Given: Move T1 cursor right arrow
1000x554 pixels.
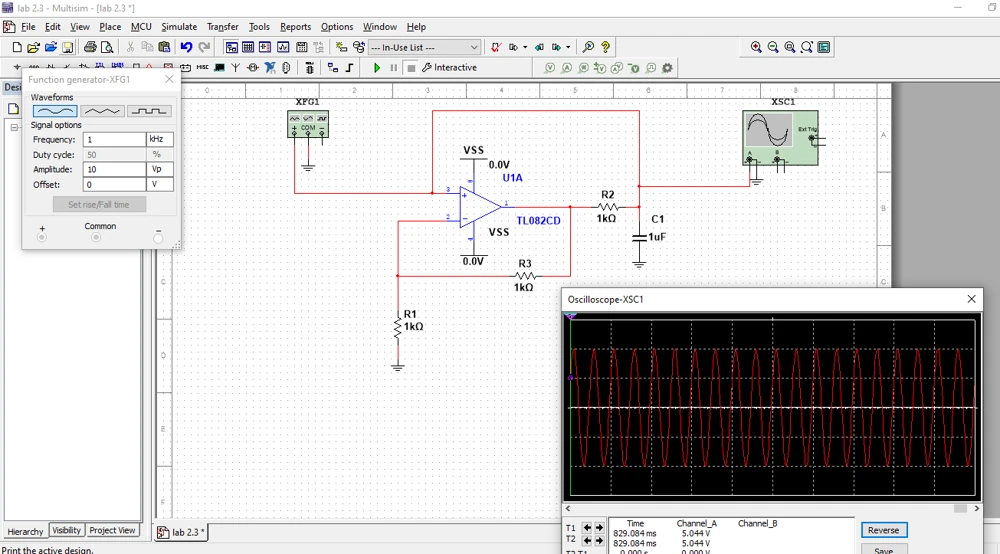Looking at the screenshot, I should click(x=599, y=528).
